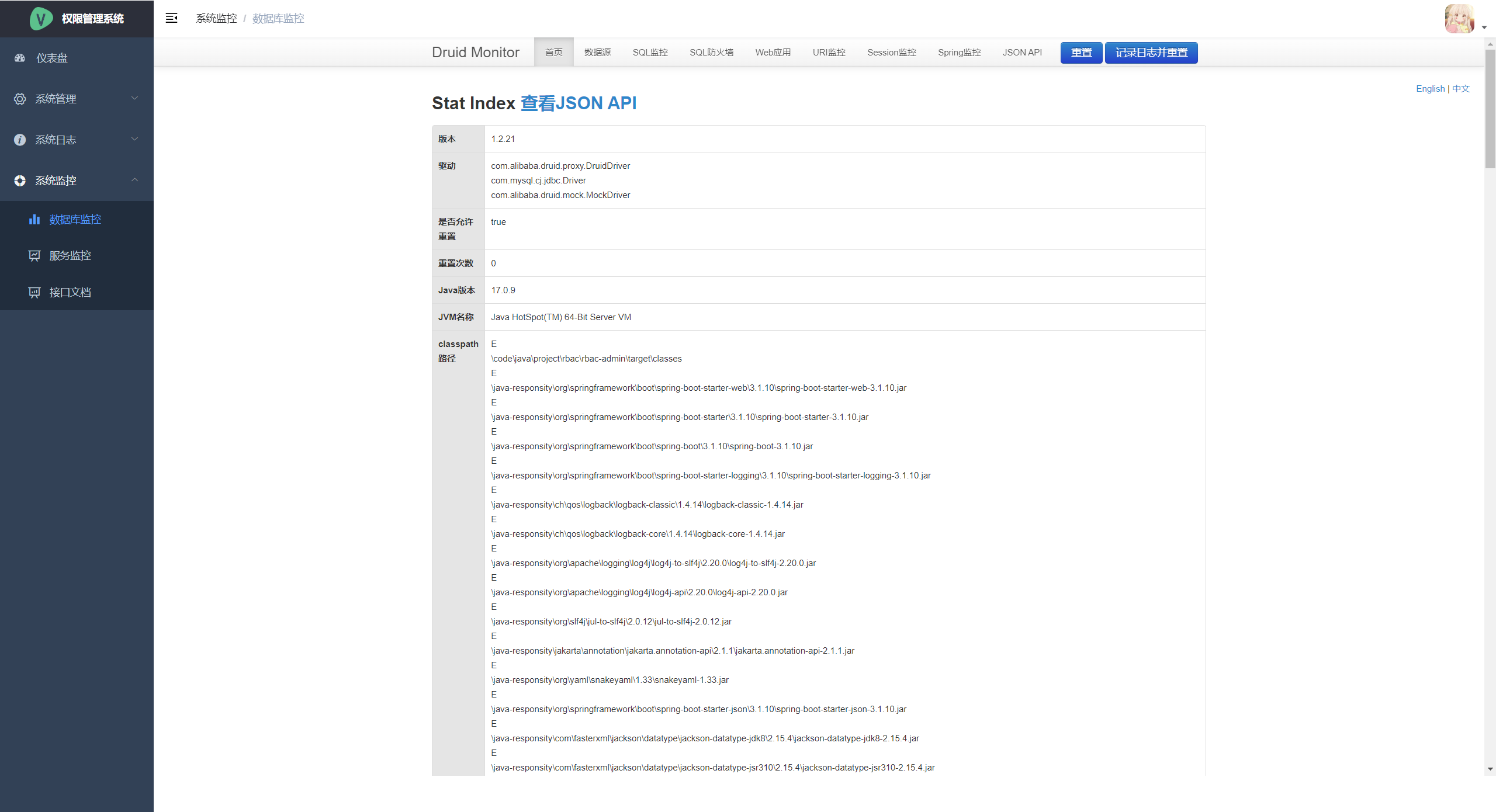Toggle the sidebar collapse hamburger button
Viewport: 1496px width, 812px height.
tap(171, 18)
